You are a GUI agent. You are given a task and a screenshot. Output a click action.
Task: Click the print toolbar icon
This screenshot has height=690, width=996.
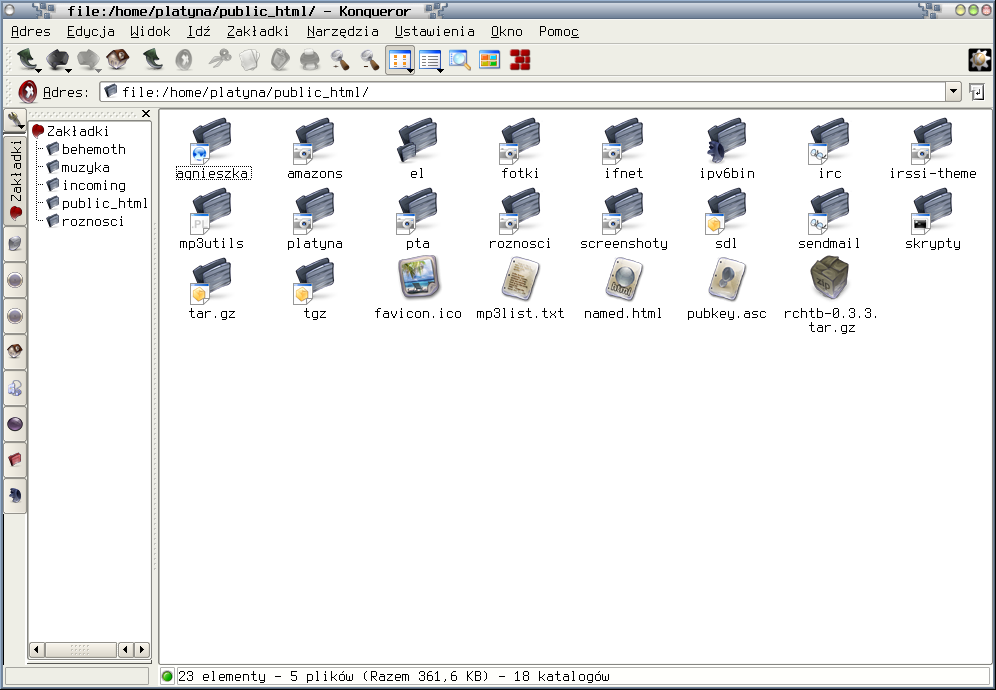(310, 60)
